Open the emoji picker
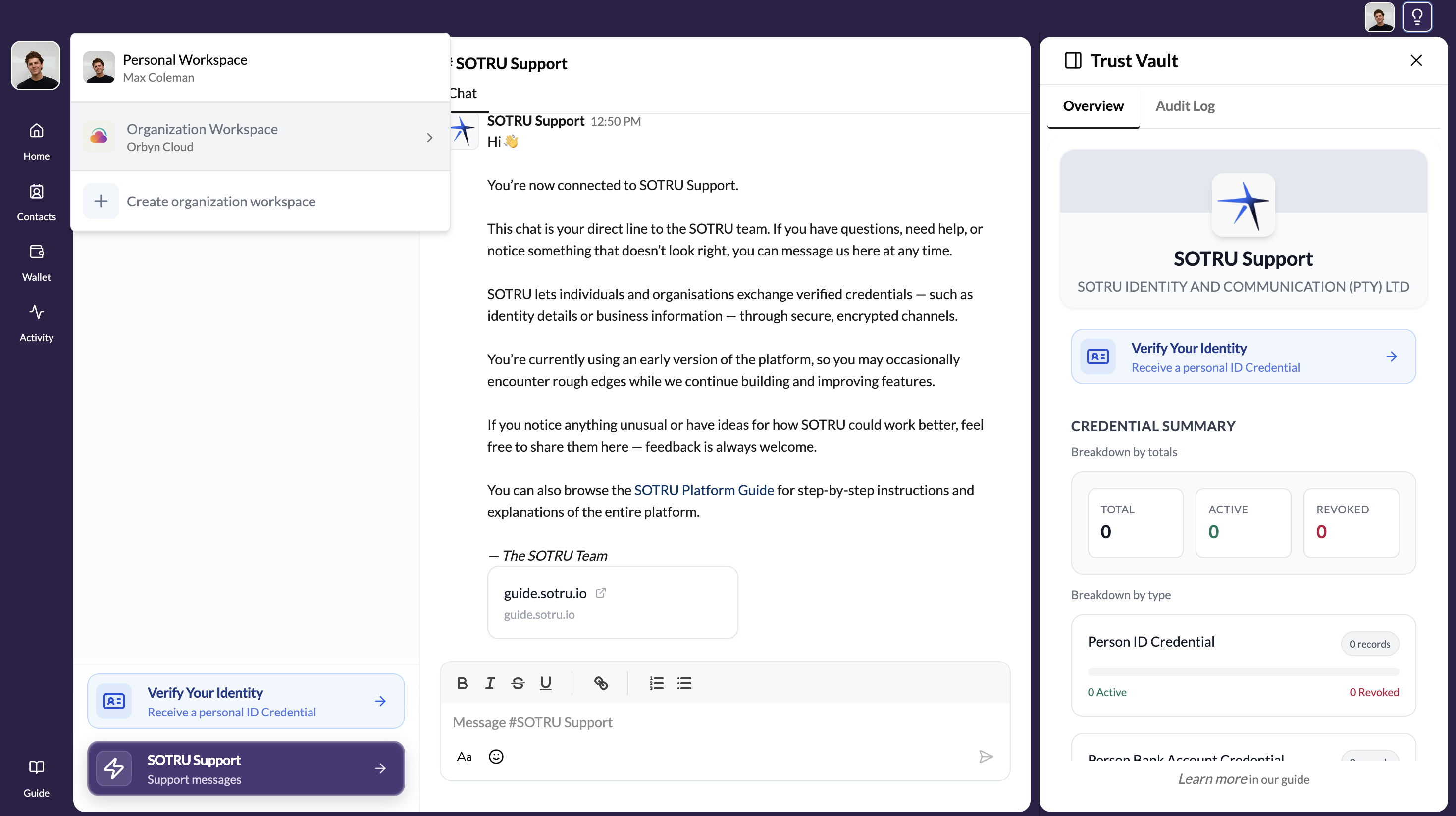 (496, 756)
